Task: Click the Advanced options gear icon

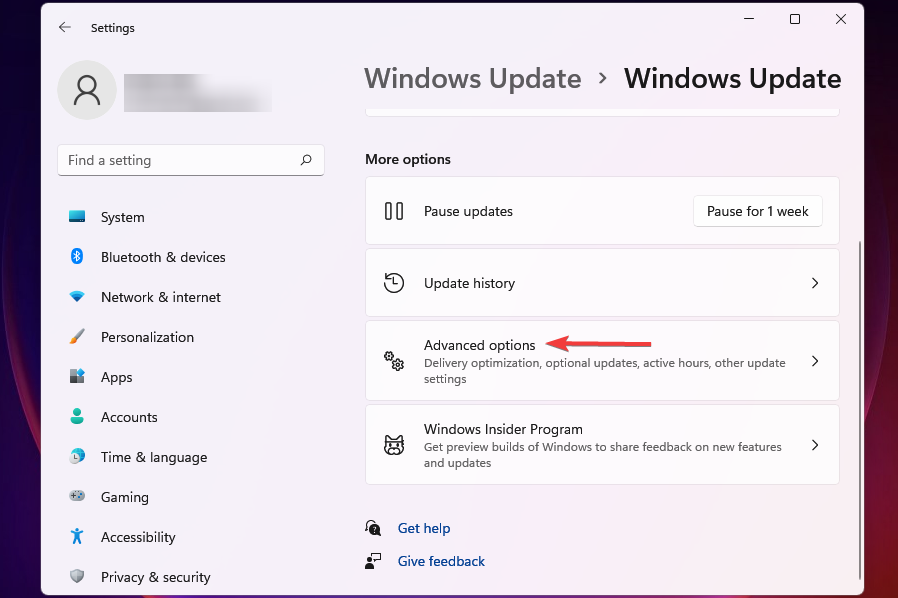Action: click(x=393, y=361)
